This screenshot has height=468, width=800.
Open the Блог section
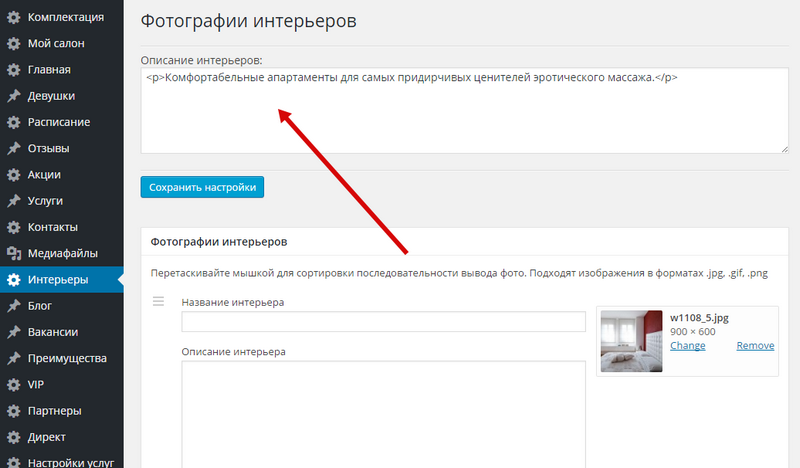(62, 306)
